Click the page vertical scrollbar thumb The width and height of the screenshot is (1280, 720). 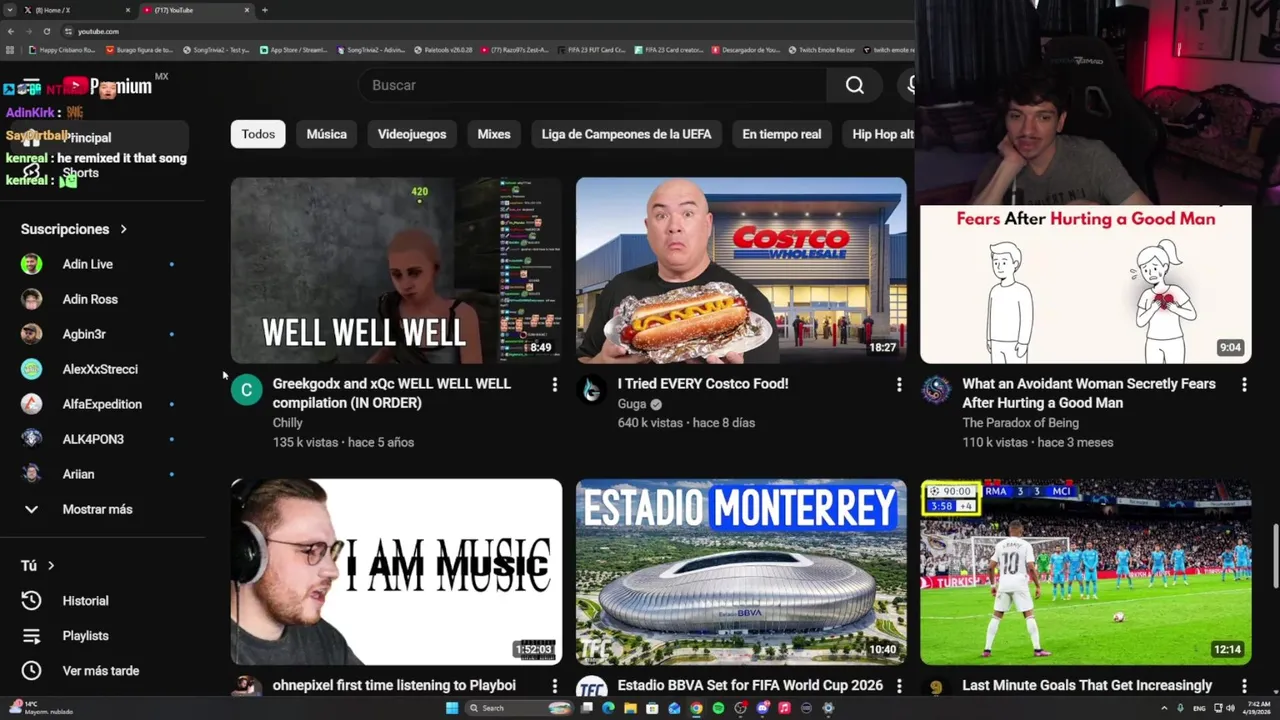pyautogui.click(x=1275, y=556)
